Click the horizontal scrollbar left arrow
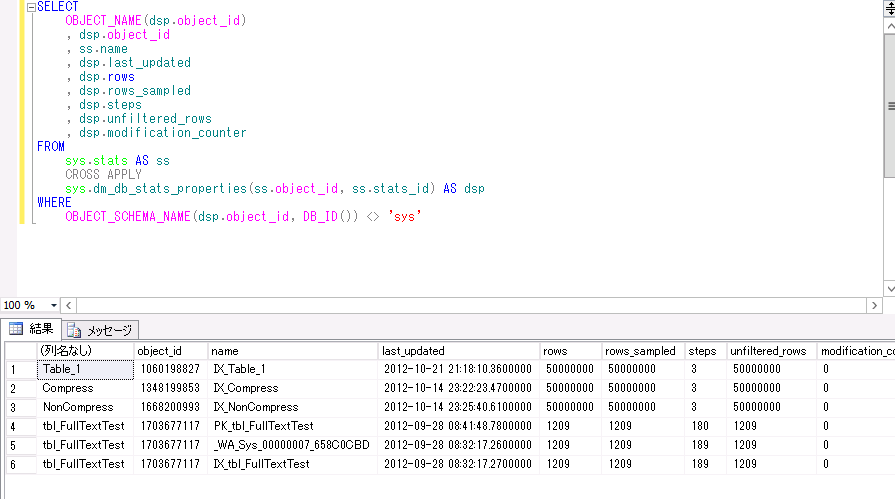Screen dimensions: 895x499 coord(68,305)
